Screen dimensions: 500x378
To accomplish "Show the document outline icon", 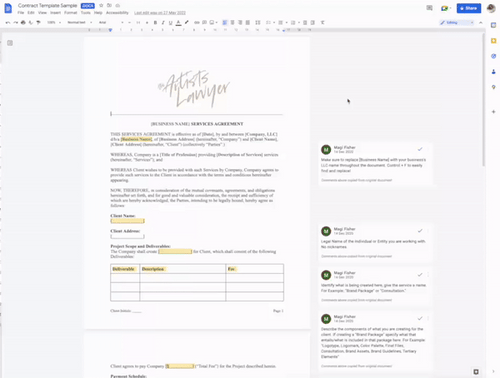I will click(10, 43).
